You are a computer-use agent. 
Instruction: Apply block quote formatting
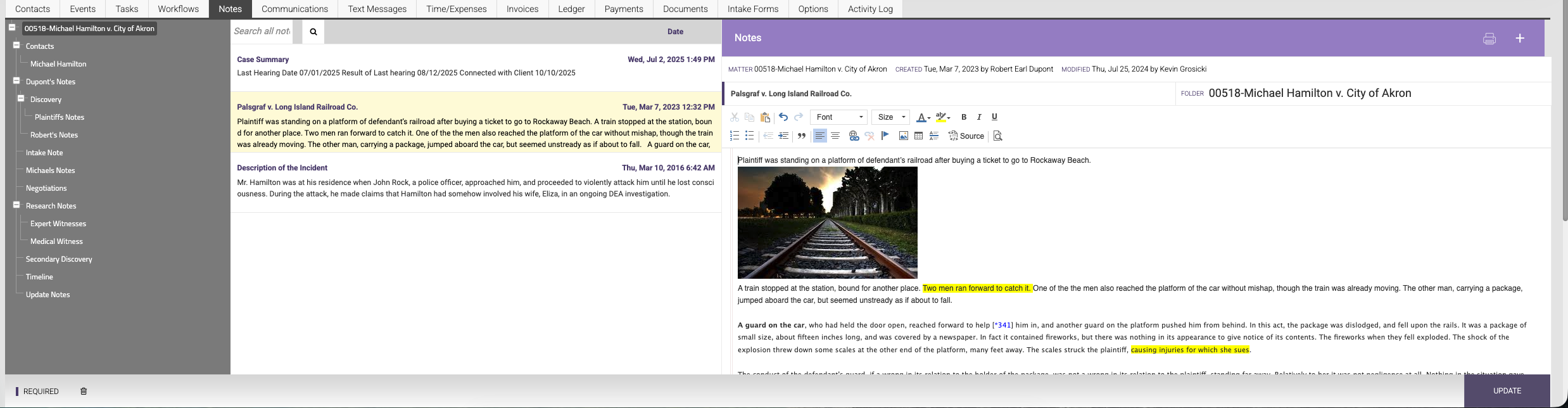(x=802, y=136)
